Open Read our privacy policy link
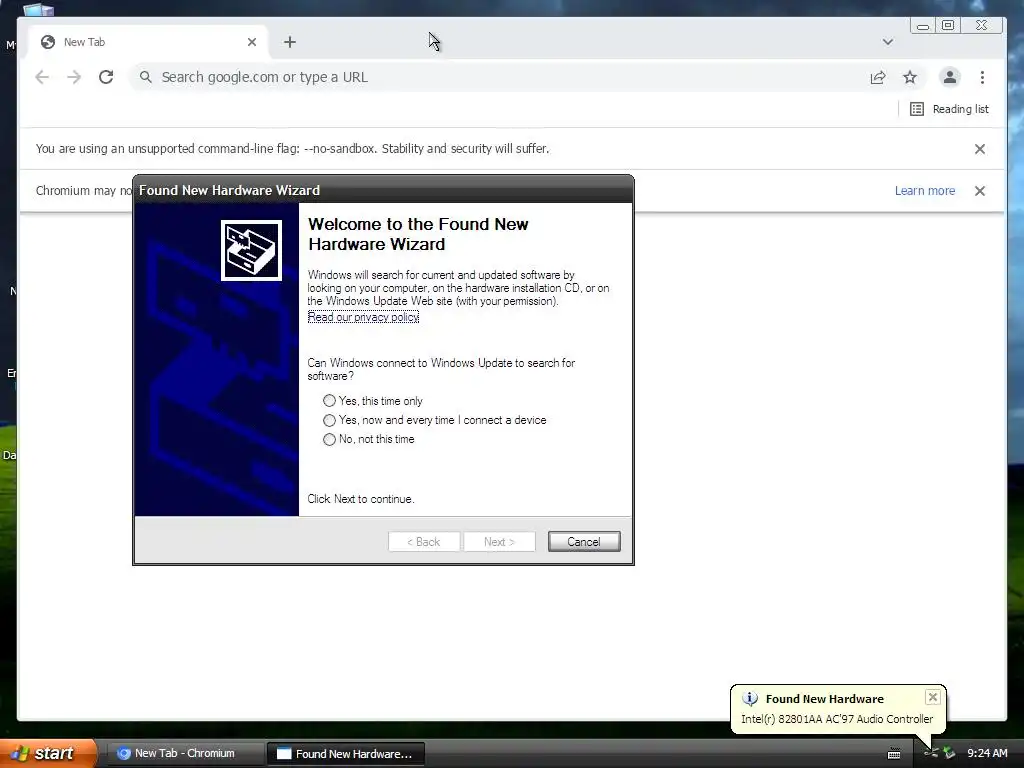 tap(363, 317)
